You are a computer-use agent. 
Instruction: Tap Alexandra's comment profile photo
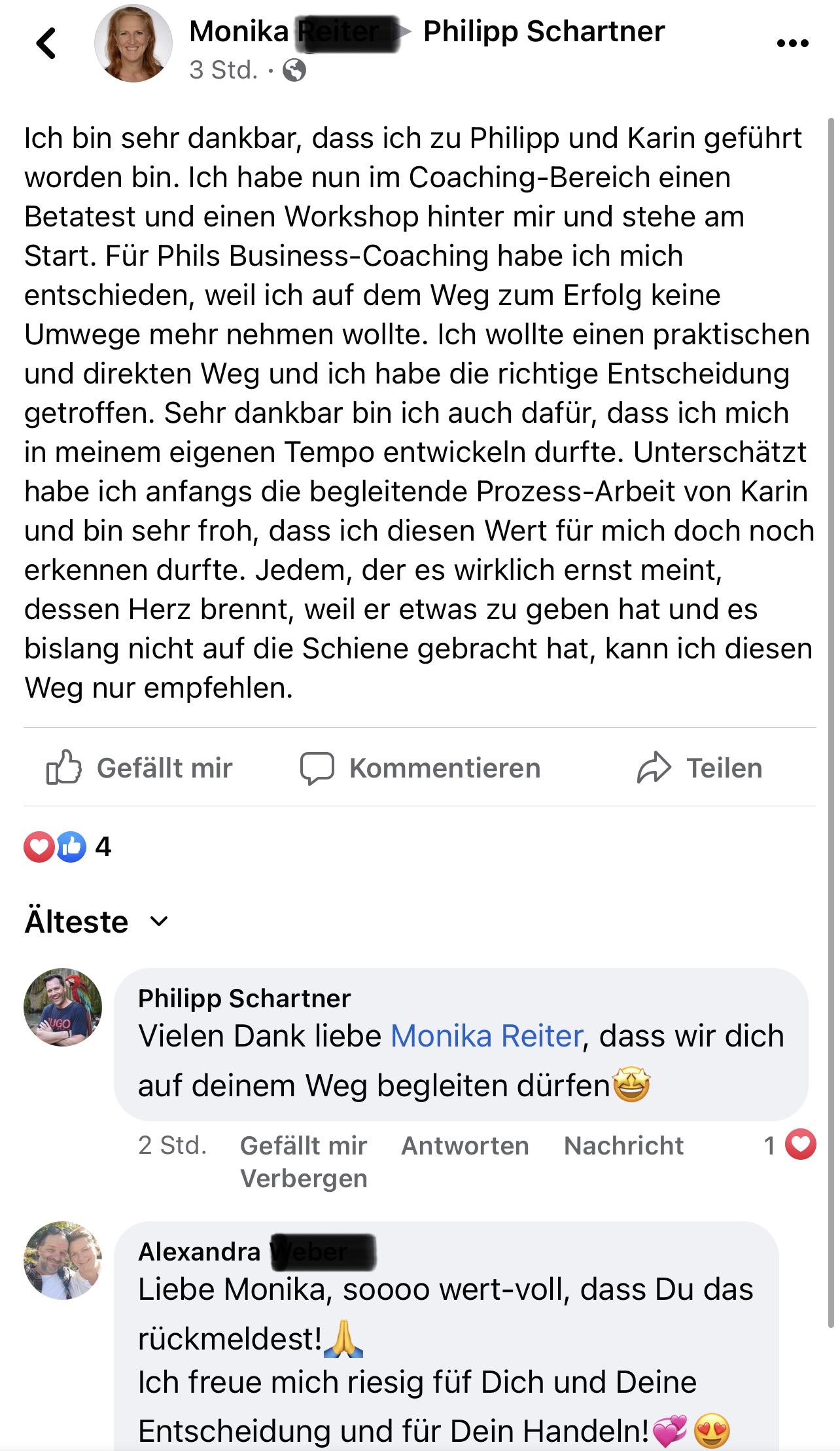tap(63, 1260)
